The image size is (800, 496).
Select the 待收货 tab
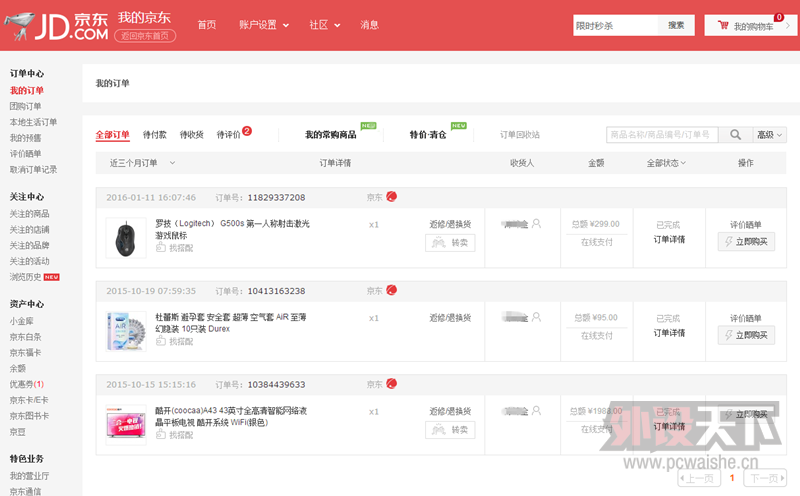coord(192,135)
